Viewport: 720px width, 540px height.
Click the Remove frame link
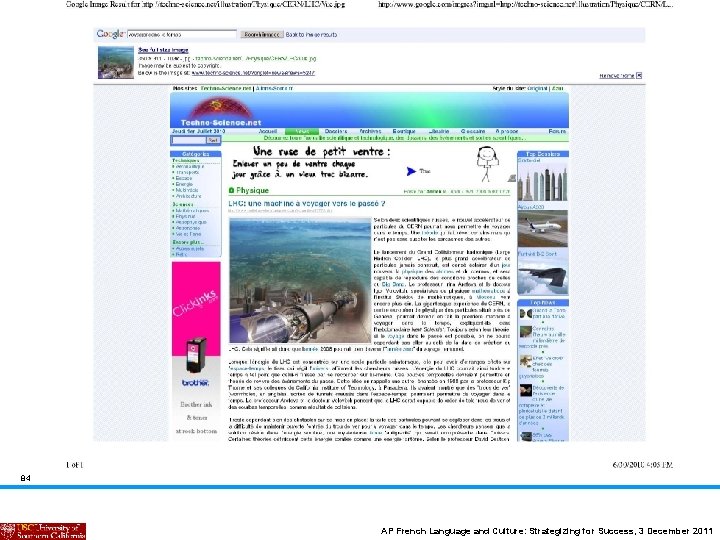pos(617,76)
